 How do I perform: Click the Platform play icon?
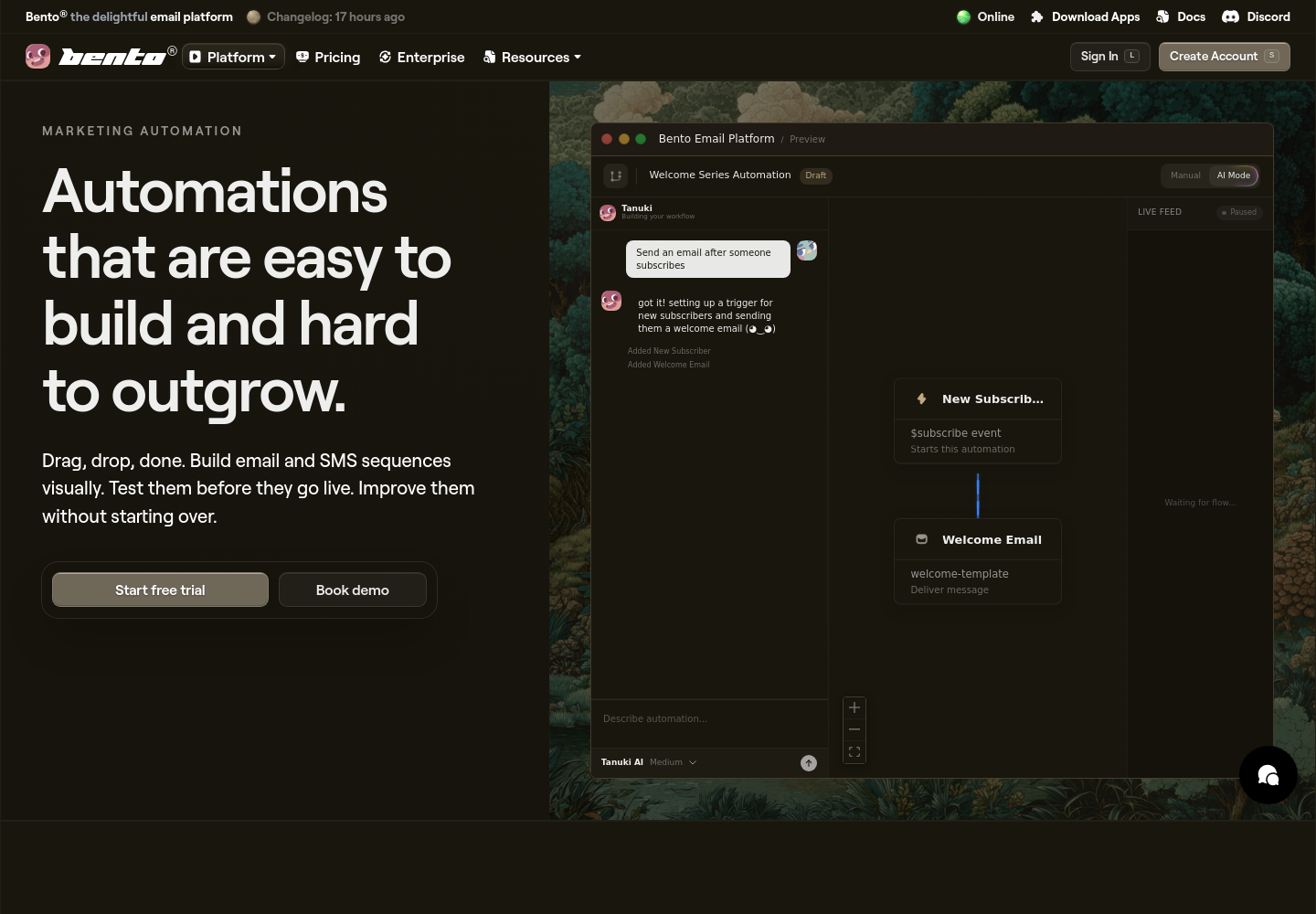pyautogui.click(x=195, y=57)
